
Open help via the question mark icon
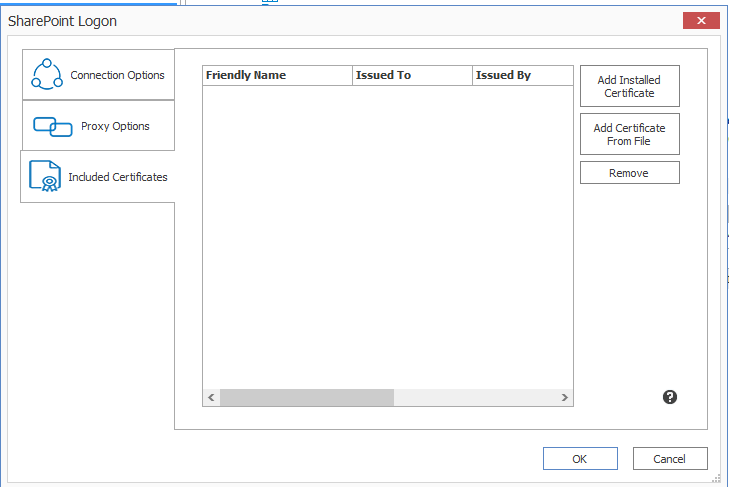click(669, 397)
